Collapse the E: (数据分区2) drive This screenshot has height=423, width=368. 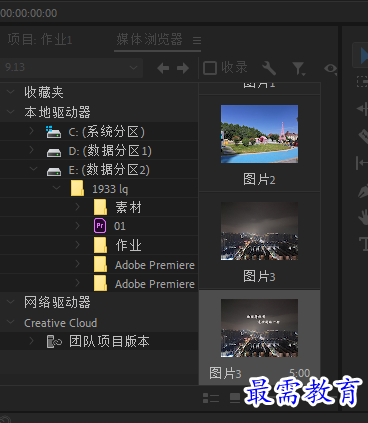click(33, 169)
